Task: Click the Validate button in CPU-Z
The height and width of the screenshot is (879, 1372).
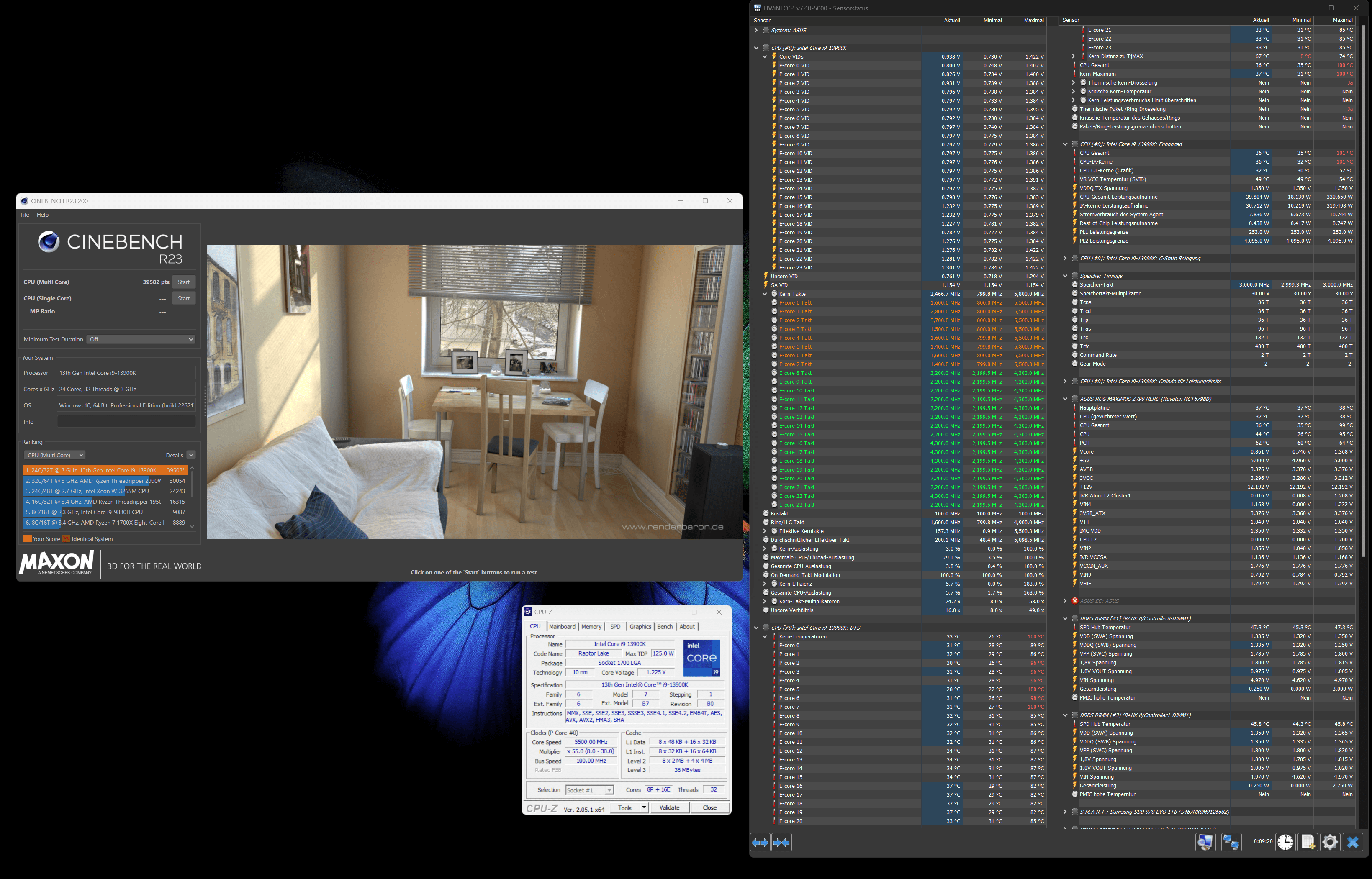Action: click(669, 807)
